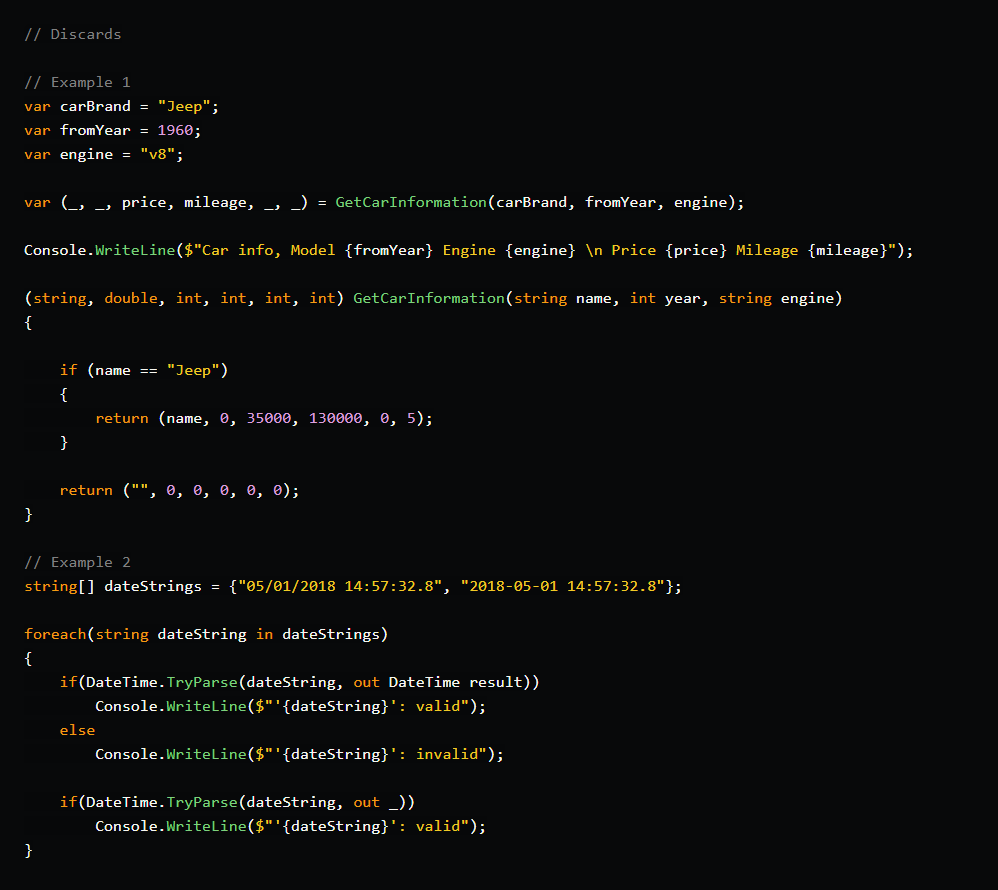The width and height of the screenshot is (998, 890).
Task: Click the "2018-05-01 14:57:32.8" string
Action: point(563,586)
